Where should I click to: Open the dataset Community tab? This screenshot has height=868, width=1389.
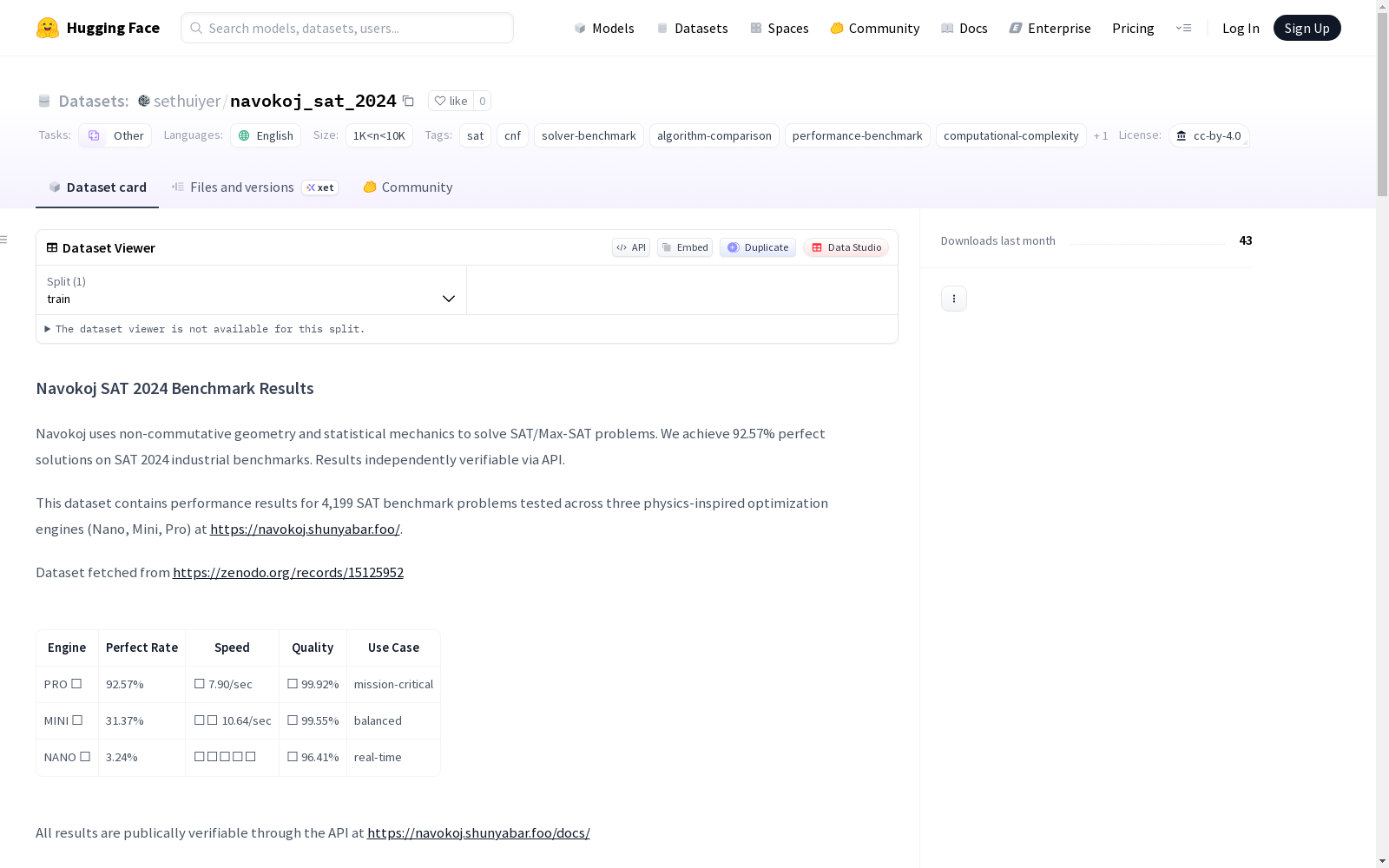click(407, 187)
